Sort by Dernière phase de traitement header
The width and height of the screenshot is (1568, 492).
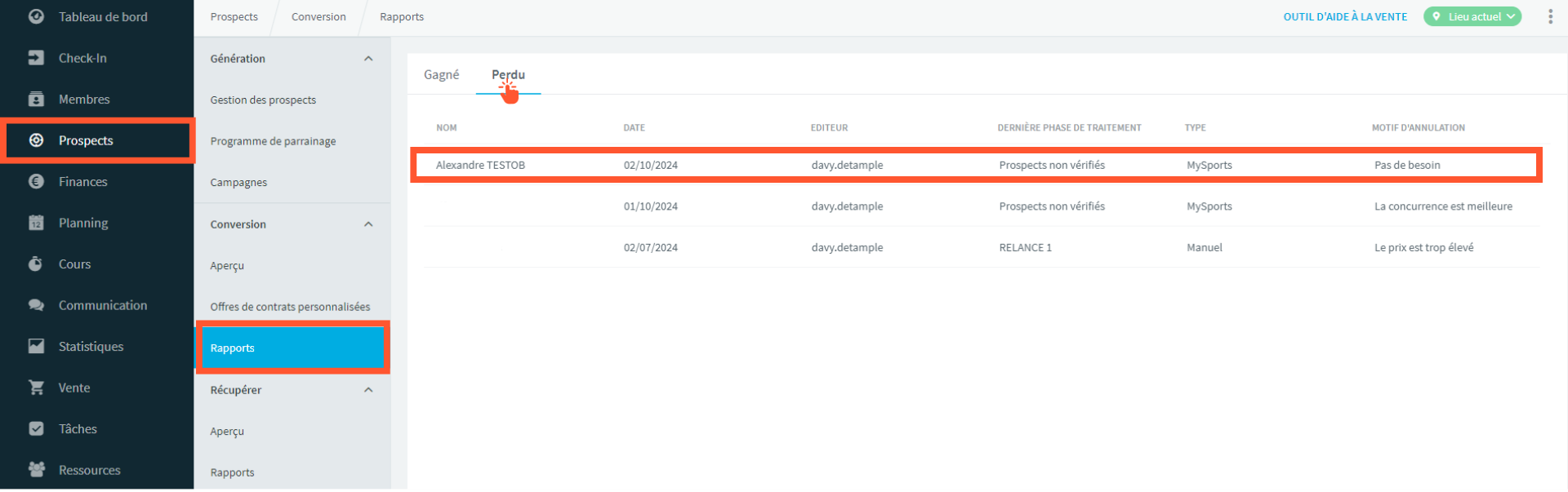point(1069,128)
